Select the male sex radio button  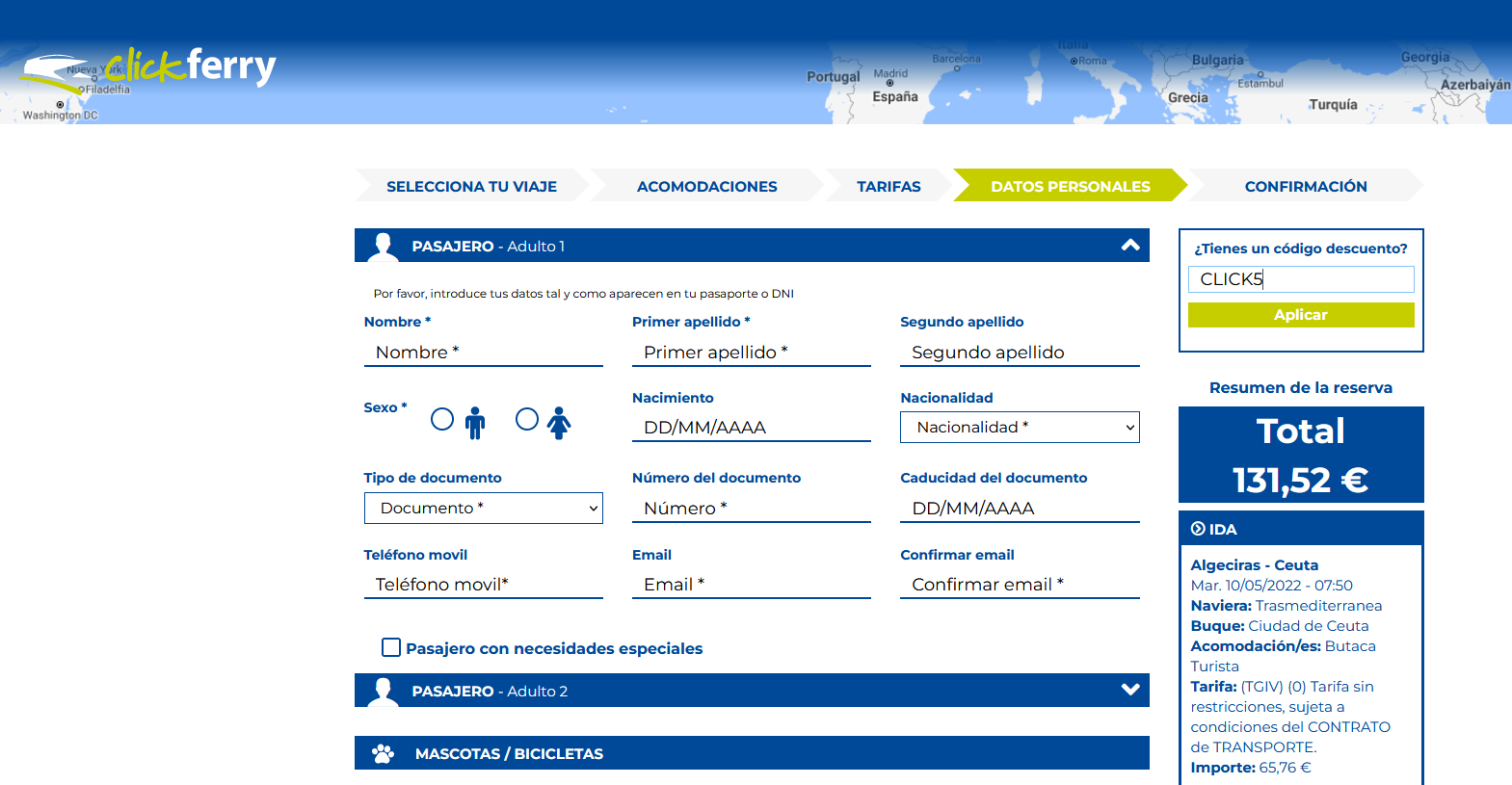pyautogui.click(x=442, y=419)
